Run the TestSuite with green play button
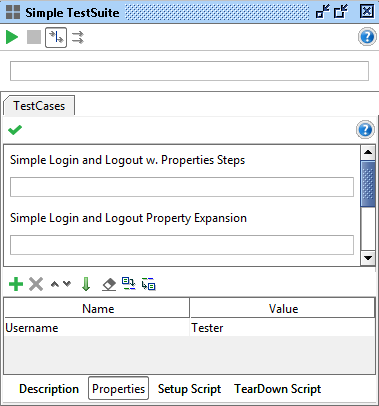This screenshot has height=406, width=379. click(x=12, y=37)
